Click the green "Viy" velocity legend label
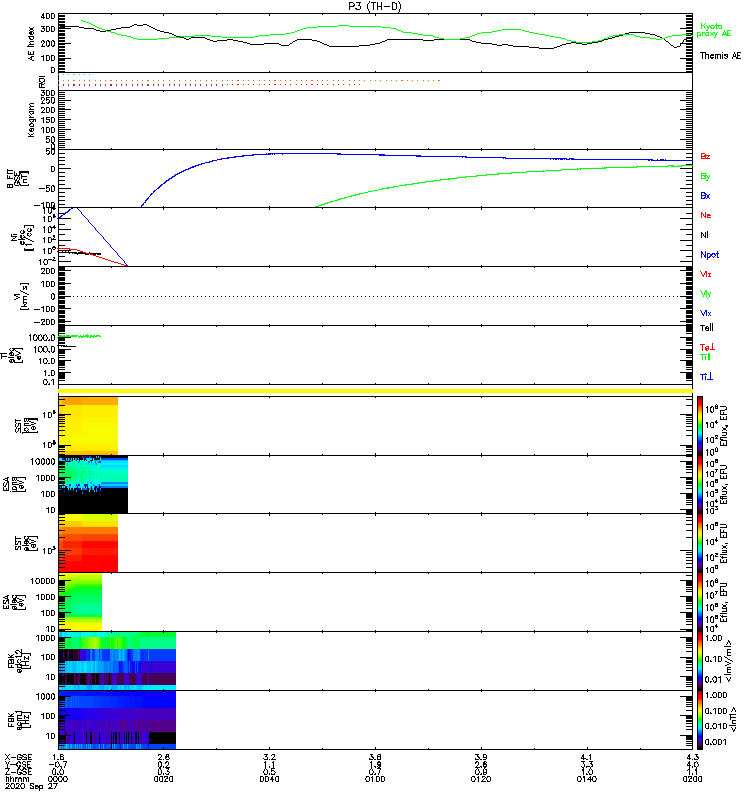The width and height of the screenshot is (750, 800). click(706, 294)
